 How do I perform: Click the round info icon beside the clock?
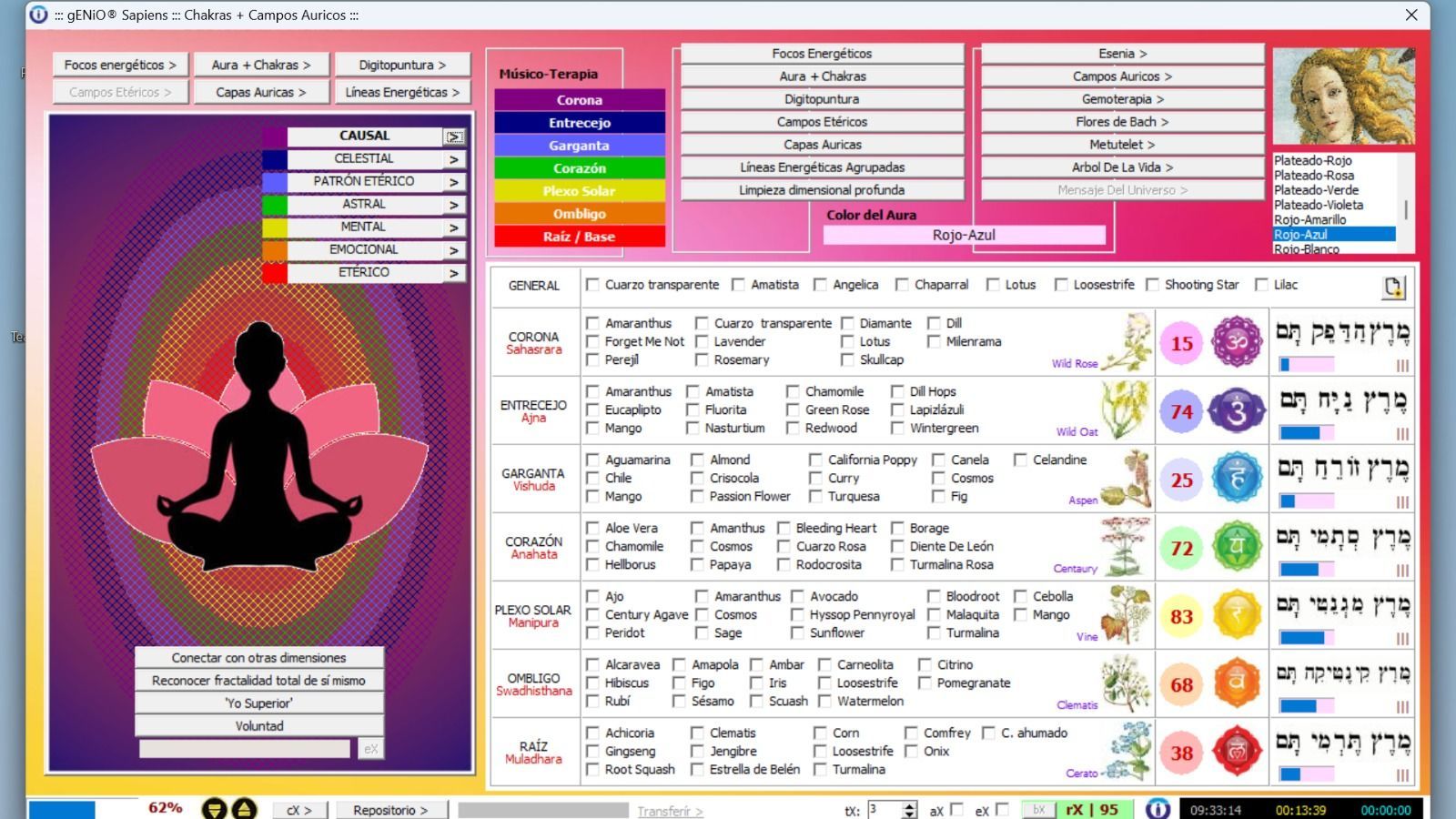(x=1158, y=809)
